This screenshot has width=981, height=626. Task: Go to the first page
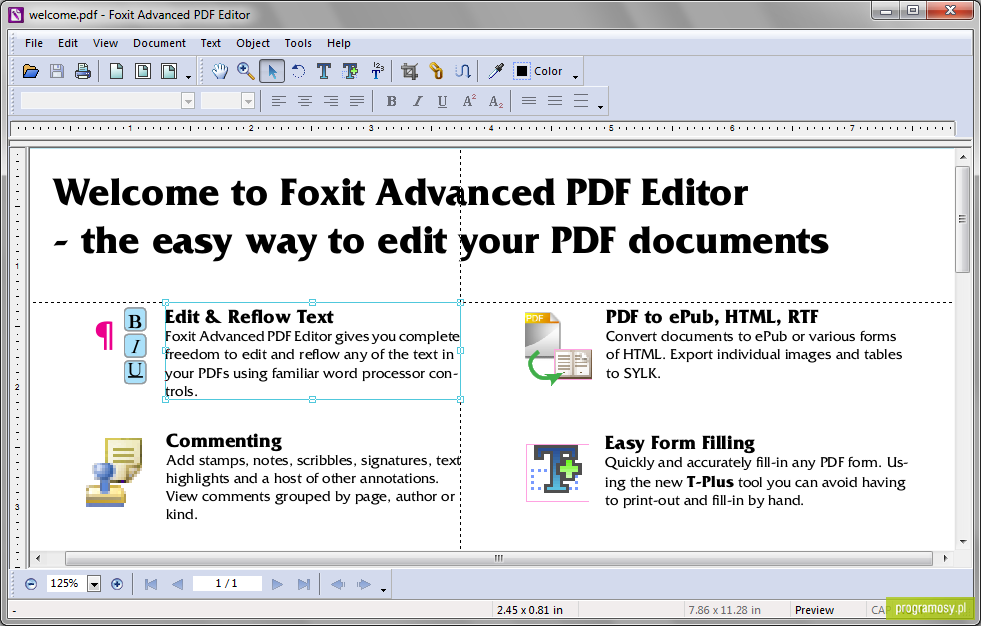[151, 584]
